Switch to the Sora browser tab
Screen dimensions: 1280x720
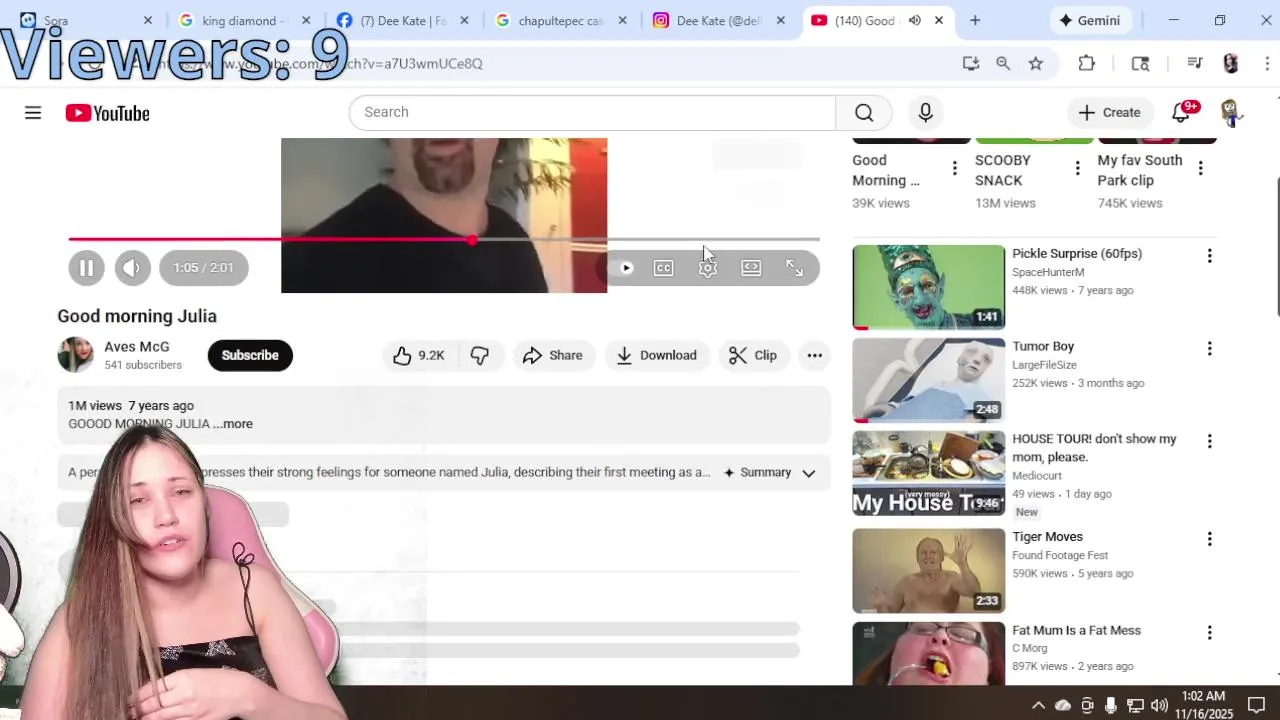tap(85, 20)
